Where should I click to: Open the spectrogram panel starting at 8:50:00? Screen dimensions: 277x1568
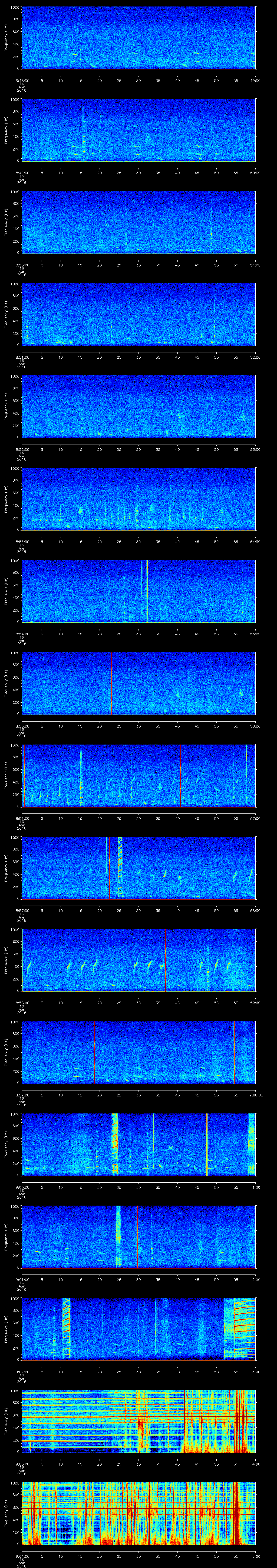pos(139,222)
